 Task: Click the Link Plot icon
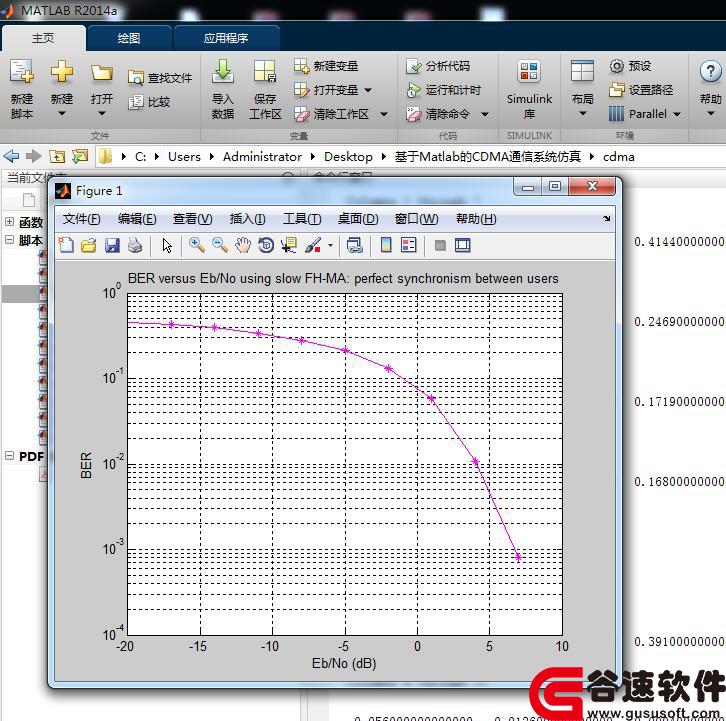[x=355, y=245]
